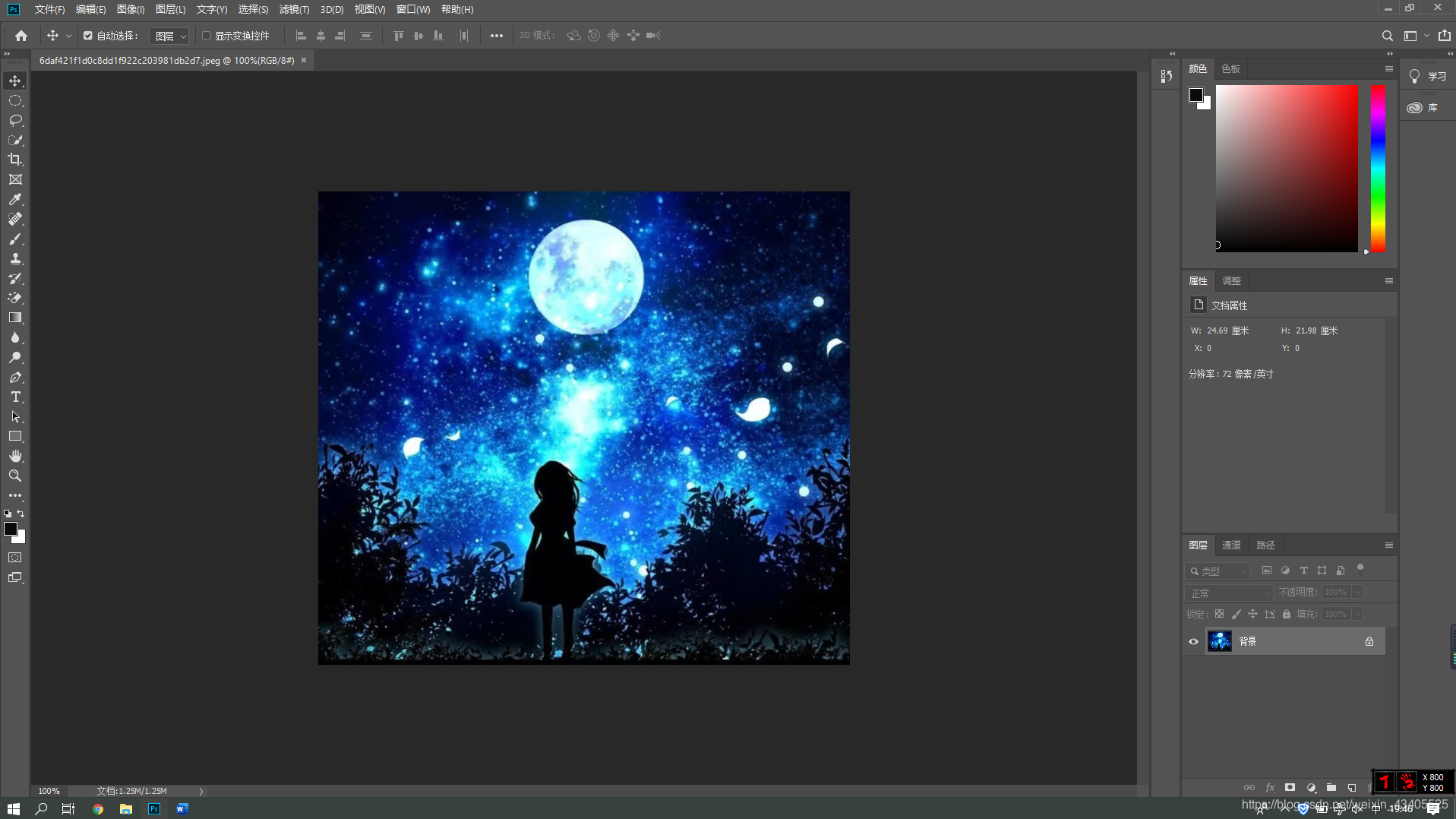Open the 填充 fill dropdown
This screenshot has width=1456, height=819.
1357,614
